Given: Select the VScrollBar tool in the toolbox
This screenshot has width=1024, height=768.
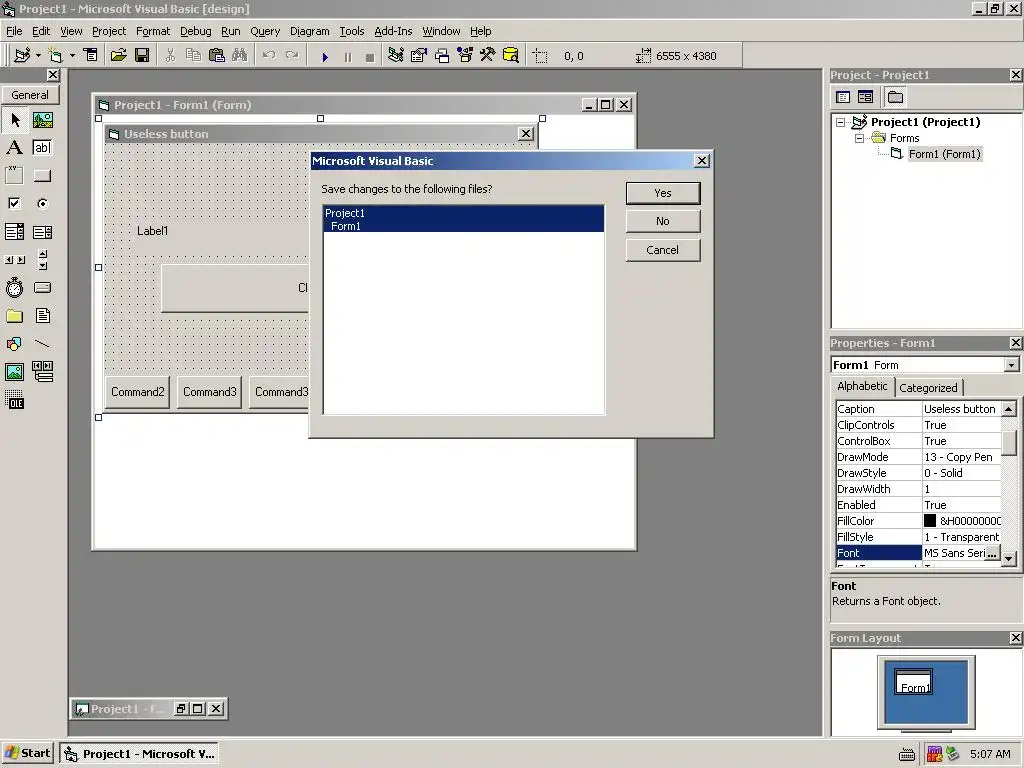Looking at the screenshot, I should (42, 260).
